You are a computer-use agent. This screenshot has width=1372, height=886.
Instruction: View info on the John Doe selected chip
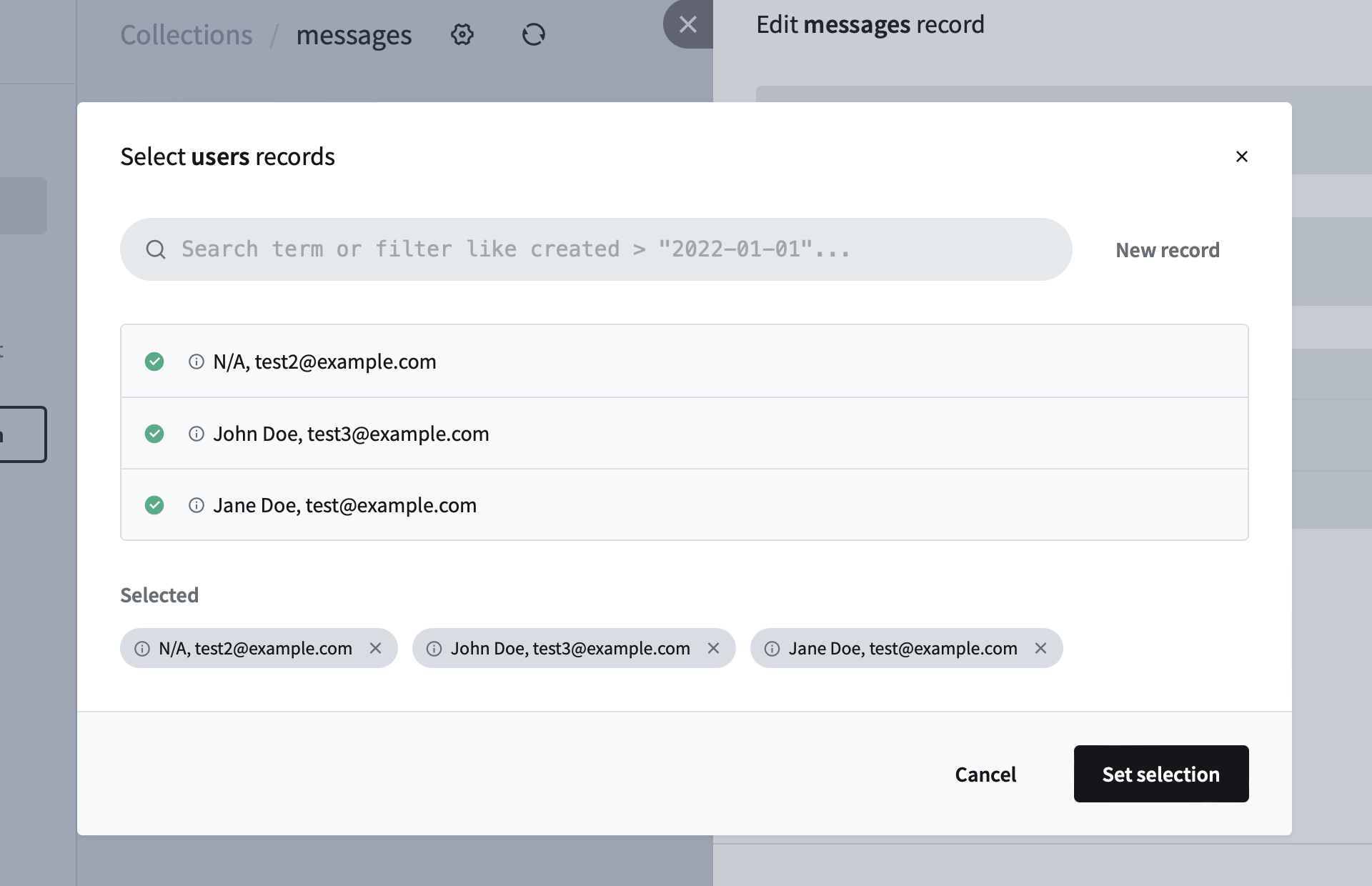(x=433, y=649)
